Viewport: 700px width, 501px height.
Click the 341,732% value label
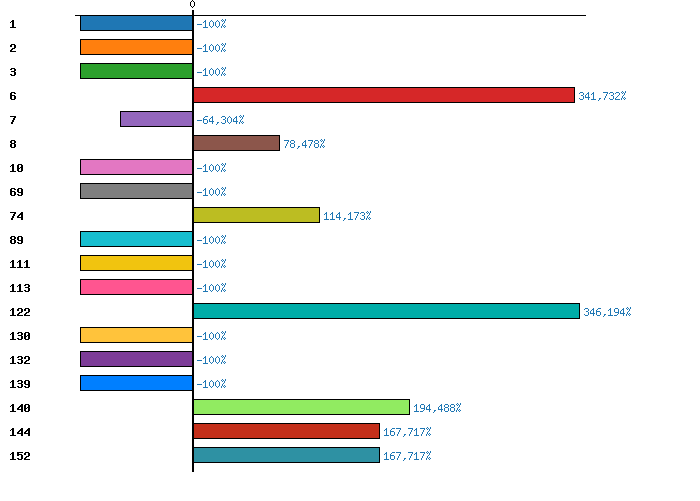pyautogui.click(x=602, y=96)
